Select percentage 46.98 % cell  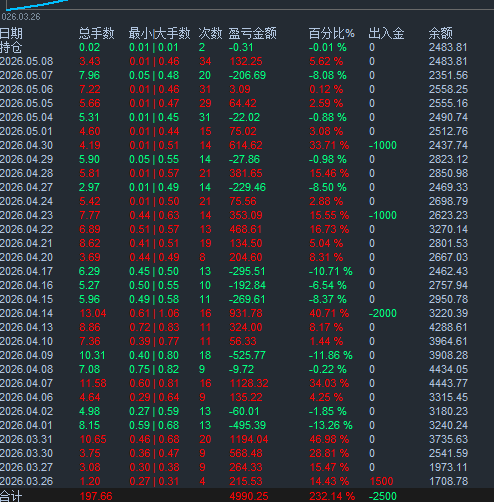[x=329, y=439]
